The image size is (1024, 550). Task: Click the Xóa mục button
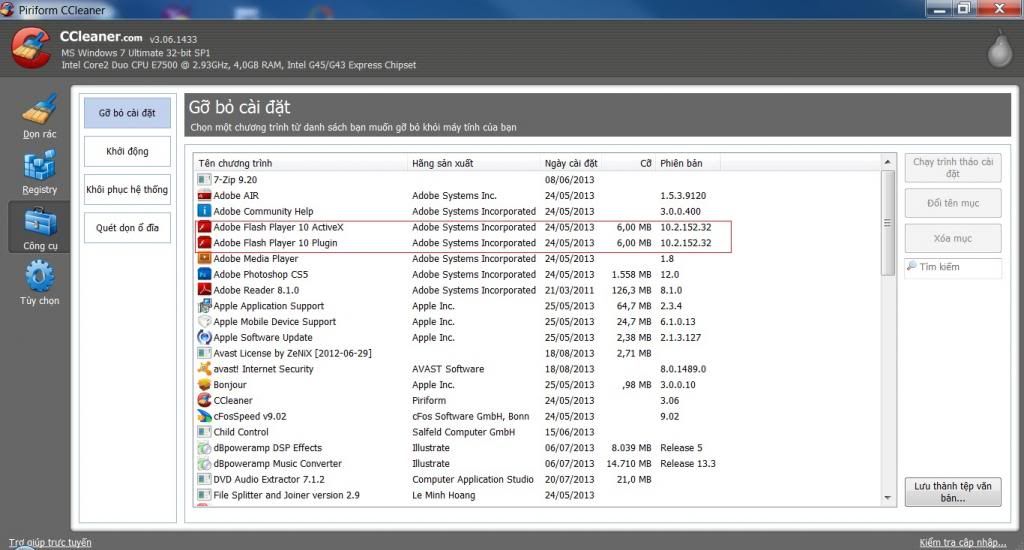click(x=953, y=238)
